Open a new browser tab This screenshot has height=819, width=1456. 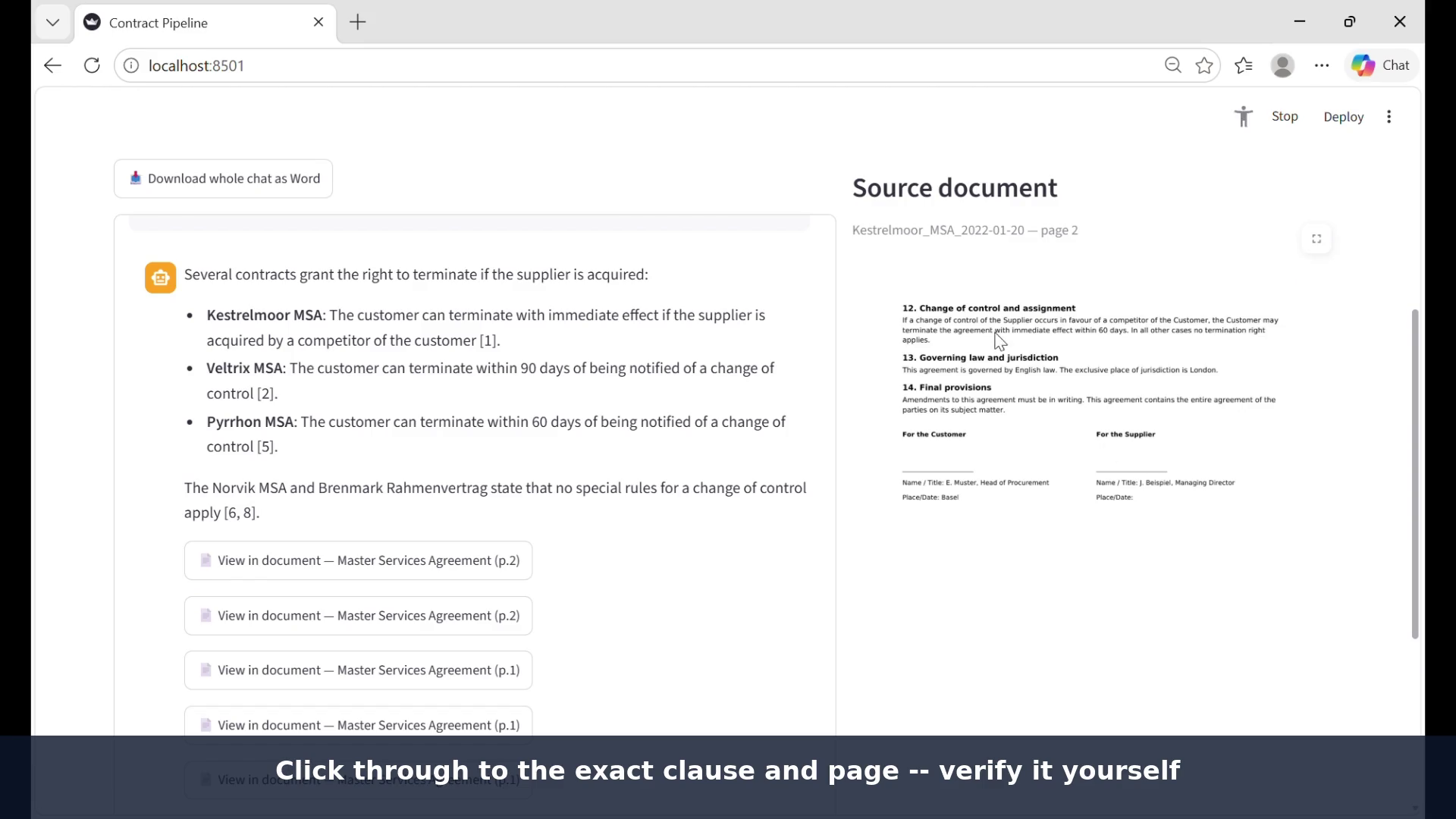(x=358, y=23)
